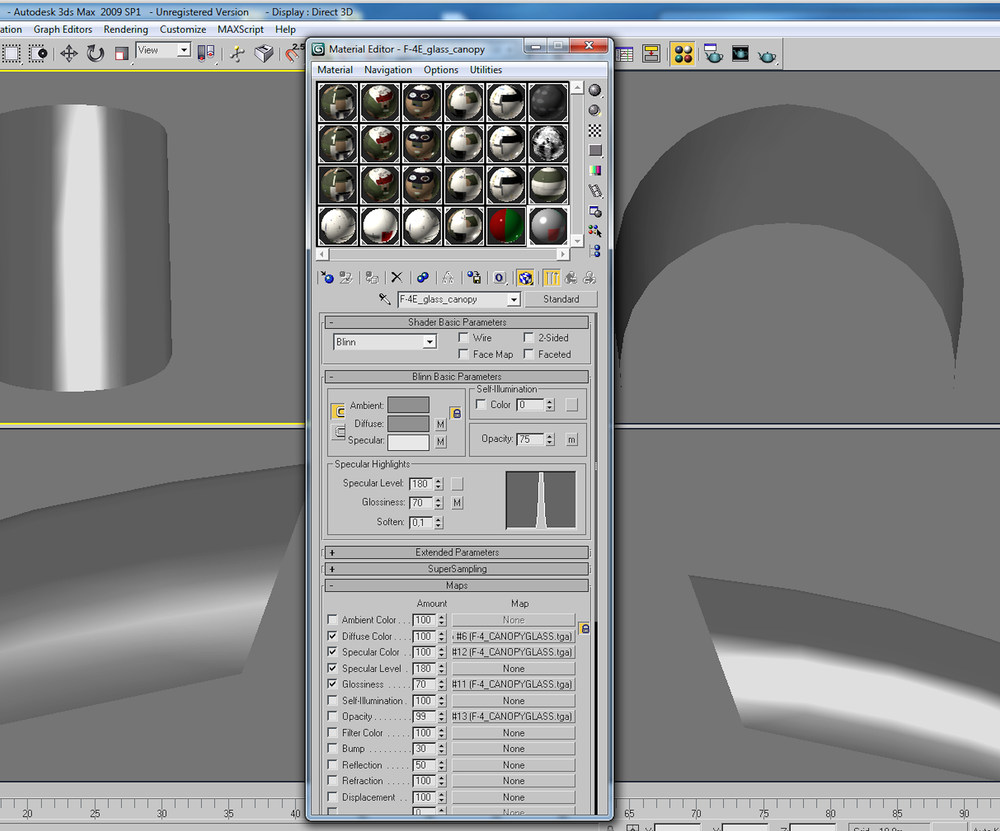Viewport: 1000px width, 831px height.
Task: Open the Rendered Frame Window icon
Action: pos(740,54)
